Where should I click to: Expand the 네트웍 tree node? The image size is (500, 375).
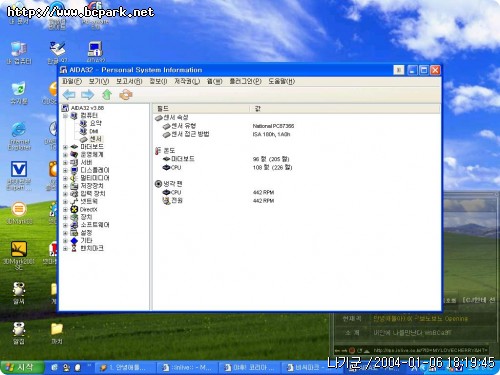tap(65, 202)
